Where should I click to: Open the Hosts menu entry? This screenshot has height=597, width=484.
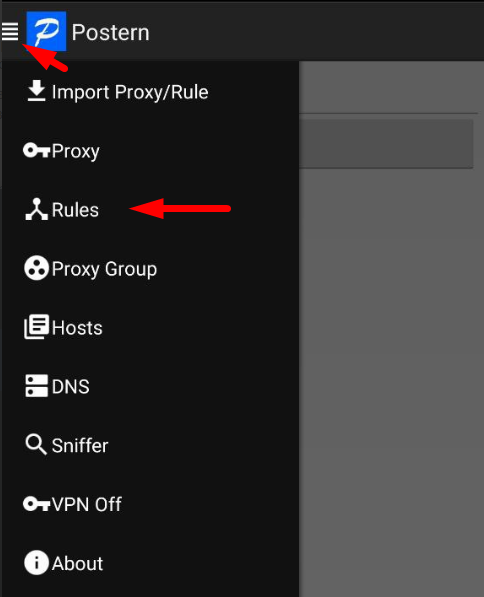click(150, 327)
